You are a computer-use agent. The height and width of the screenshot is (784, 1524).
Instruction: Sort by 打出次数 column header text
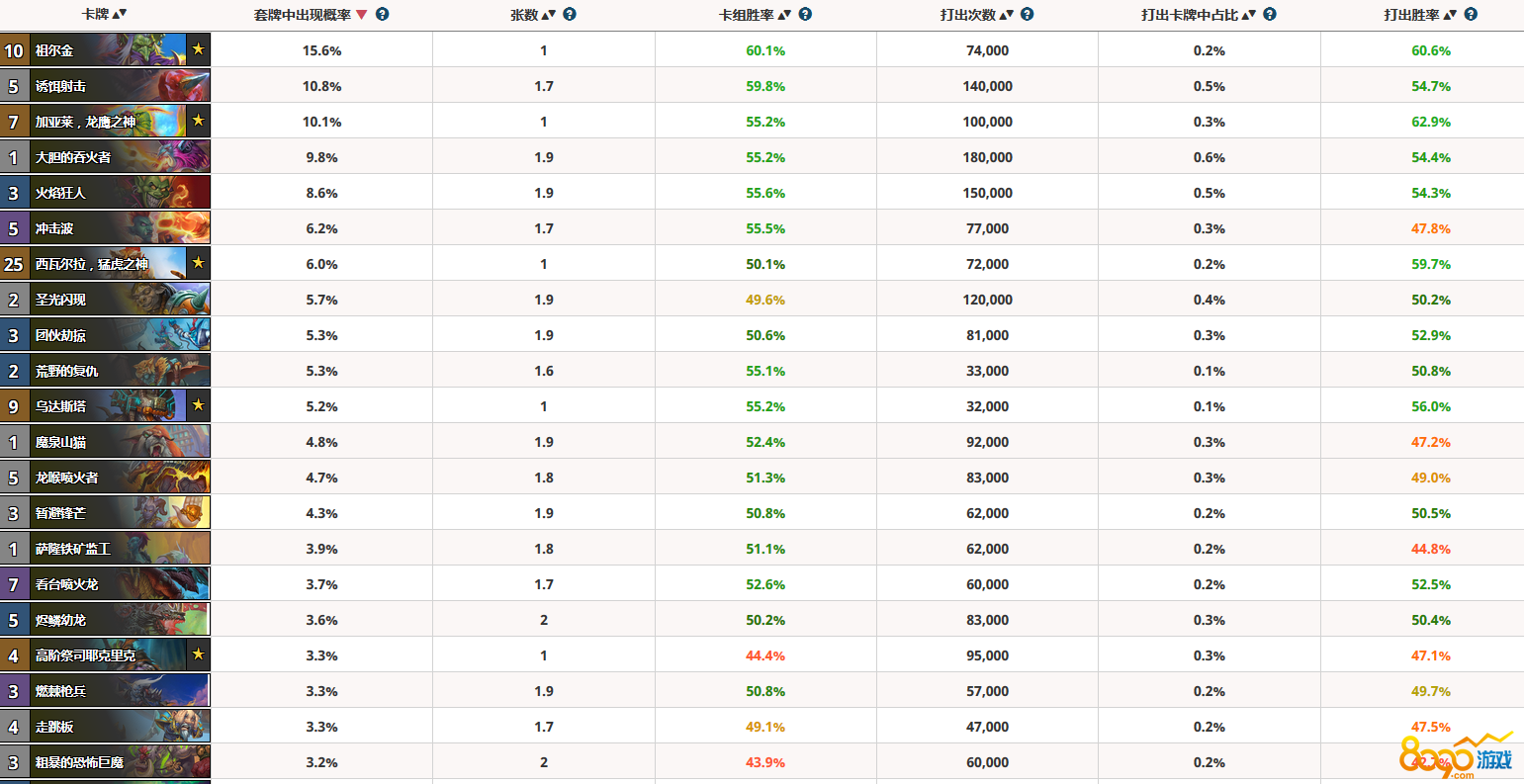pos(967,15)
